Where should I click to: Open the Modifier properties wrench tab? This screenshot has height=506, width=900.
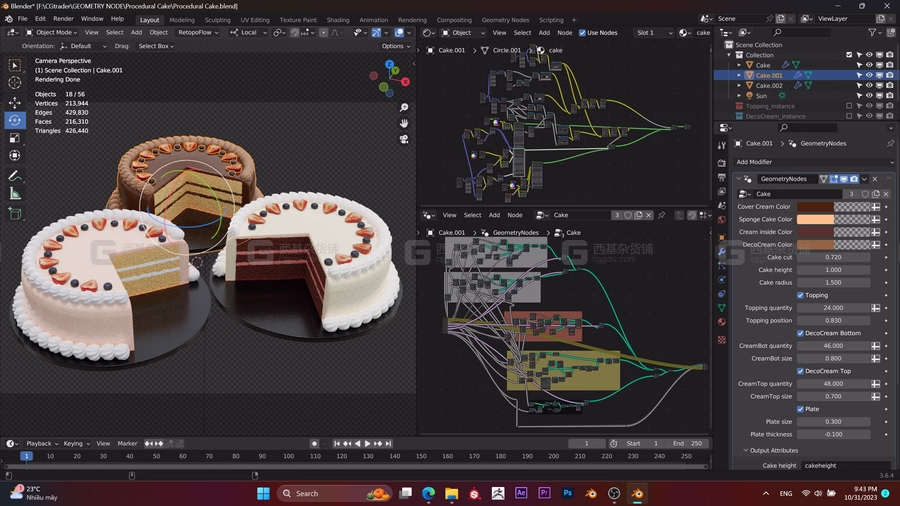click(722, 251)
